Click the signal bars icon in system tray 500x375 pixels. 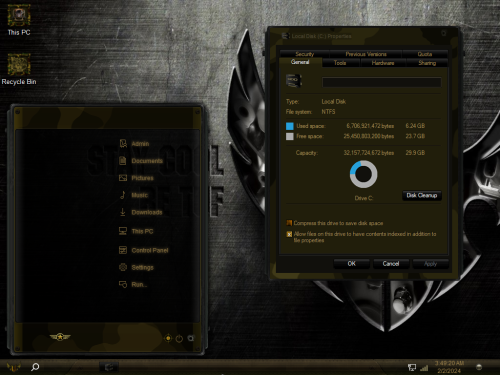[424, 368]
